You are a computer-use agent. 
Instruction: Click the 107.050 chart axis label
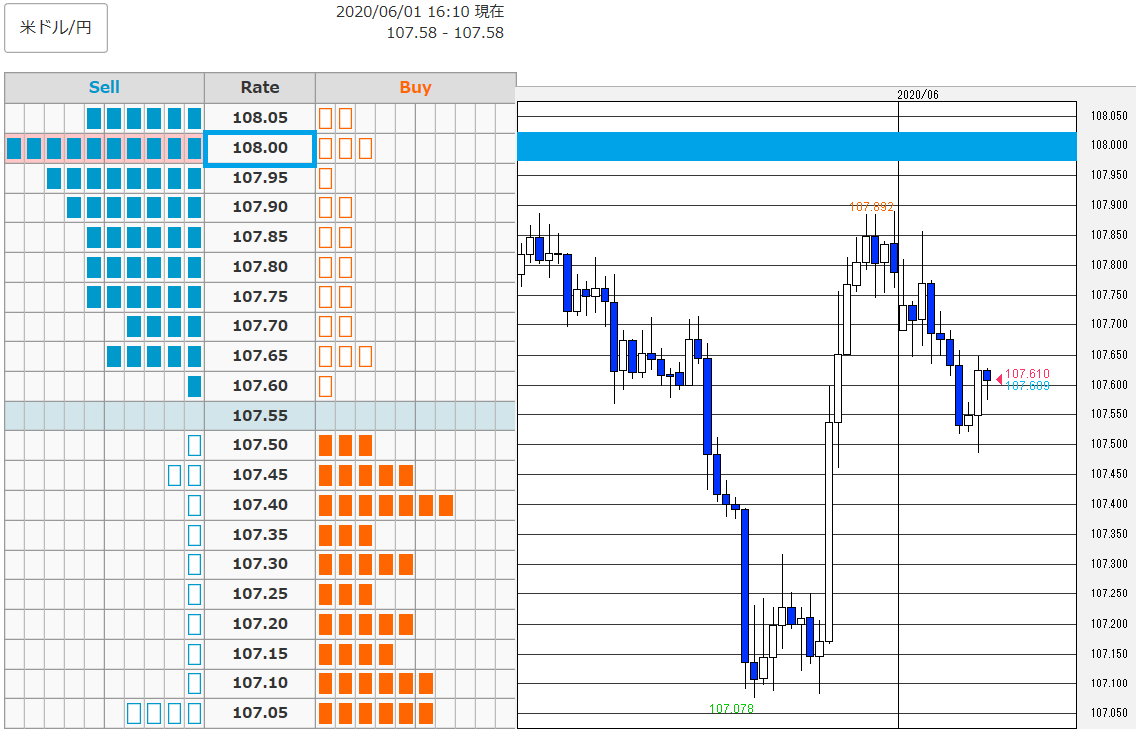(1109, 713)
